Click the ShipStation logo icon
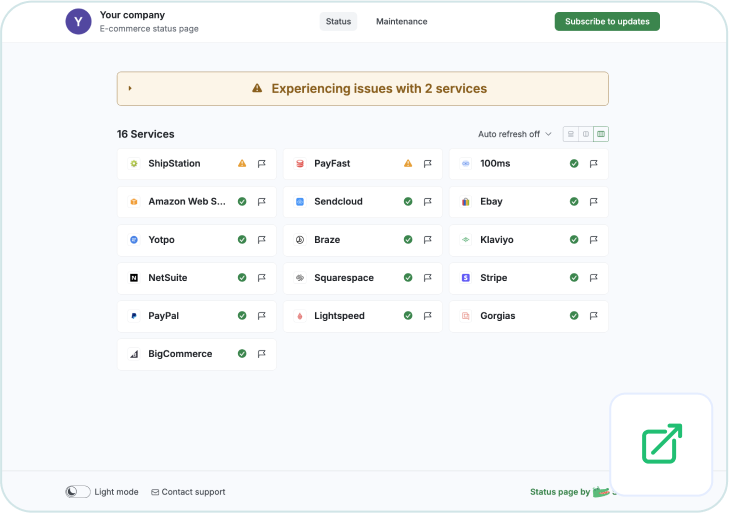The image size is (729, 513). (x=134, y=164)
